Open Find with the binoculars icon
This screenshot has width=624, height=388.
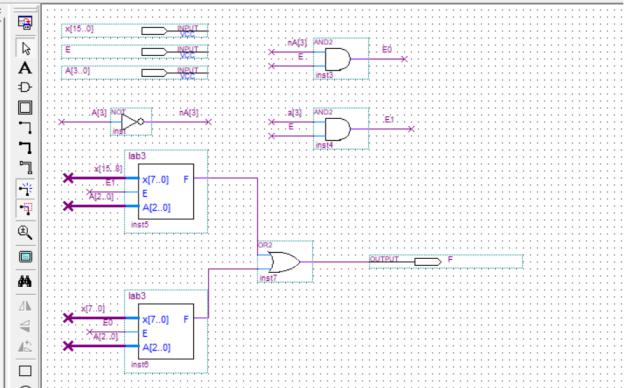[25, 282]
